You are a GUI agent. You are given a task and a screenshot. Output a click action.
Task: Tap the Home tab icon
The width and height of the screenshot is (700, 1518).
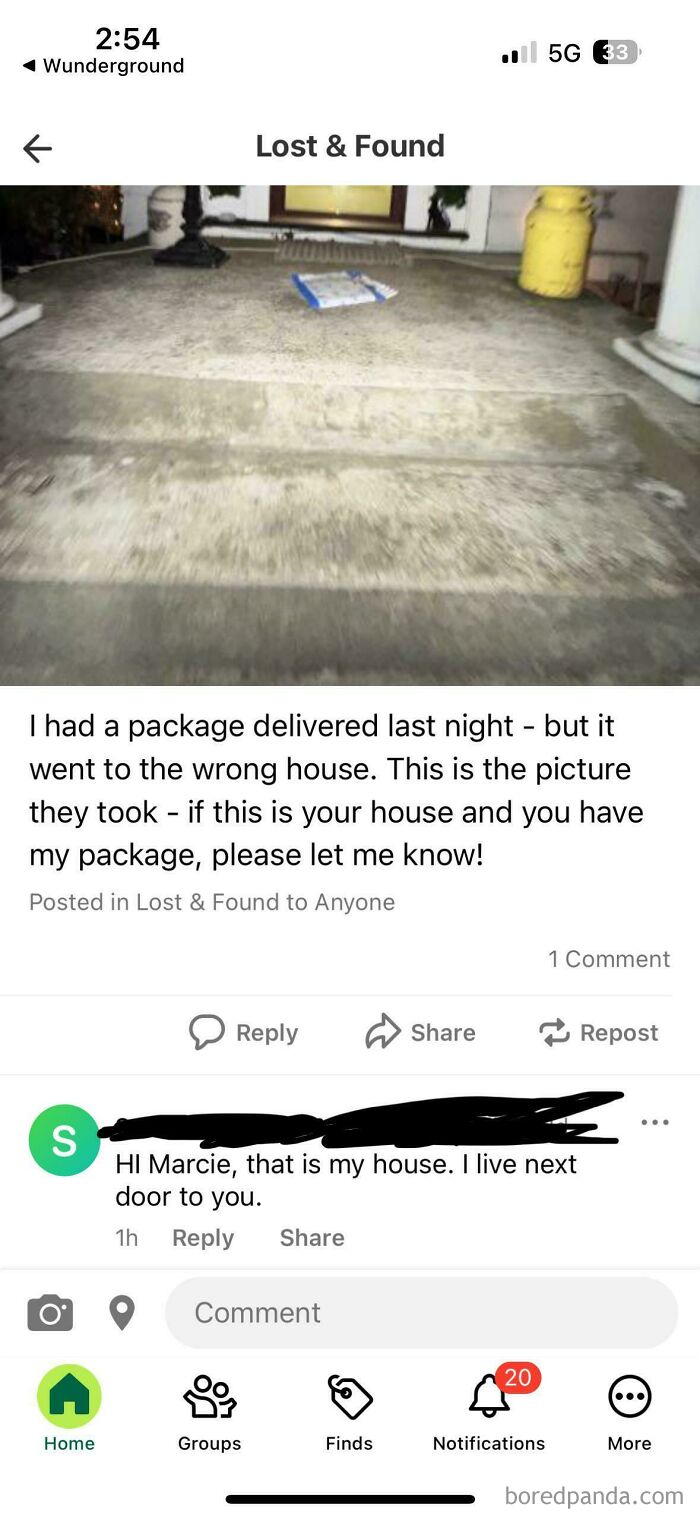69,1396
